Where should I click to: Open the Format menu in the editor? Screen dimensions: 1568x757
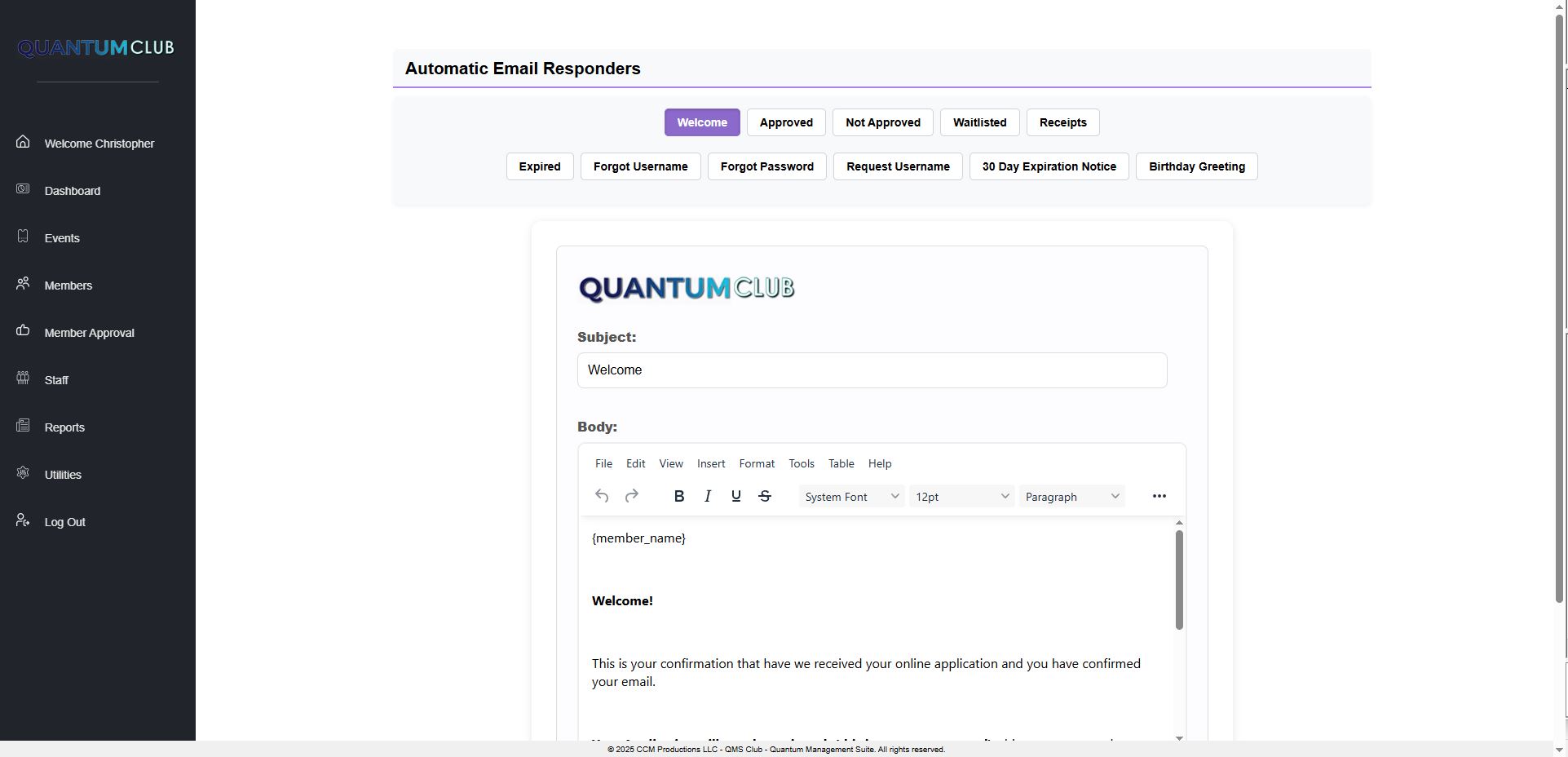tap(756, 463)
